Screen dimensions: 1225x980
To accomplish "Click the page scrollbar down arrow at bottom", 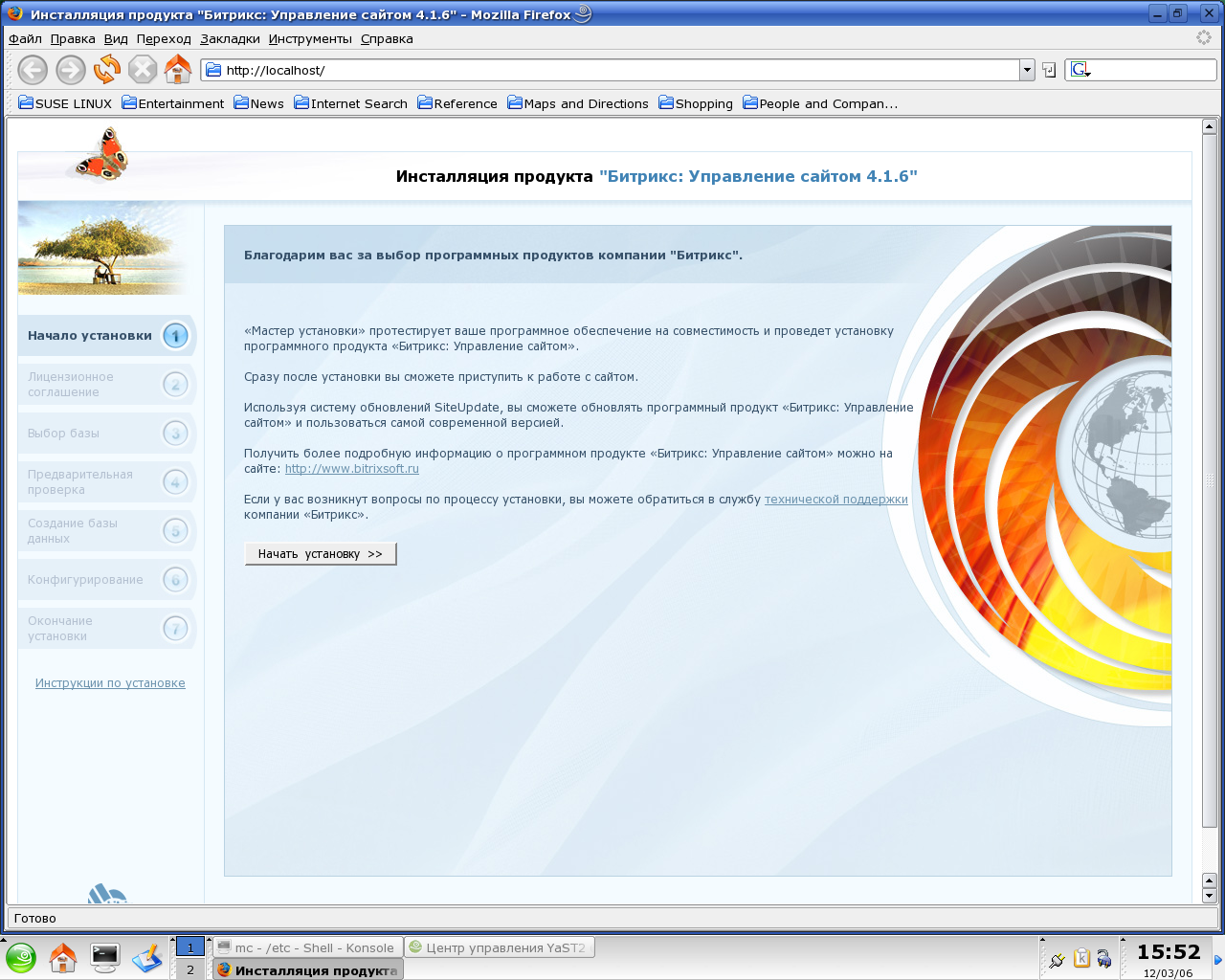I will pyautogui.click(x=1209, y=896).
